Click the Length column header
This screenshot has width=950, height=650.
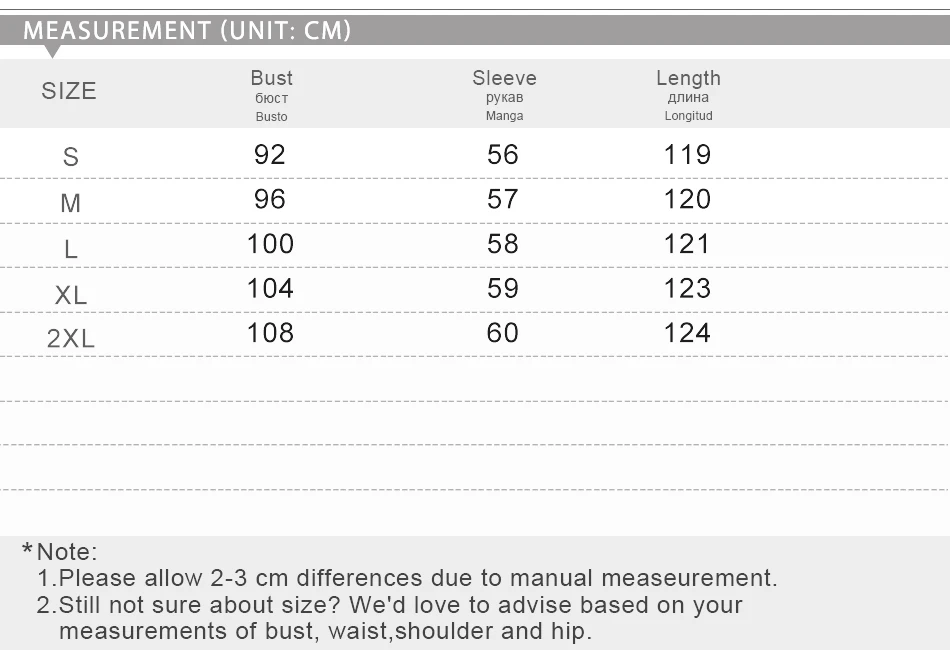[x=688, y=95]
